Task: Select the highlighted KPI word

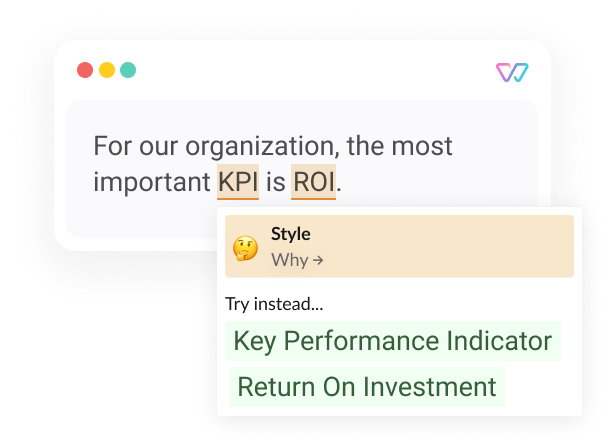Action: tap(238, 182)
